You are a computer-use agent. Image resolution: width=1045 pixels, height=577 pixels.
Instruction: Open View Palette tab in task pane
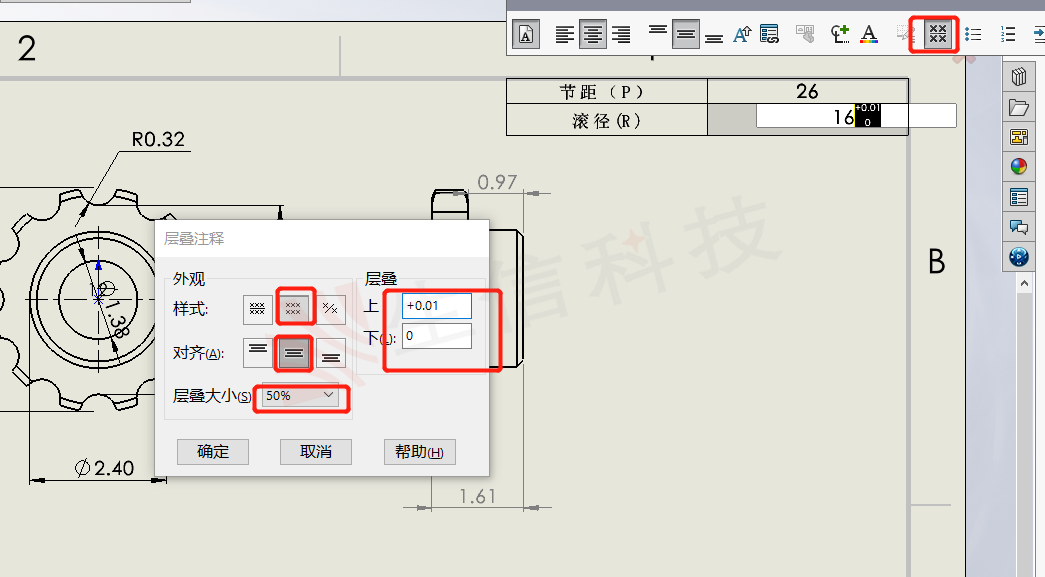point(1018,137)
